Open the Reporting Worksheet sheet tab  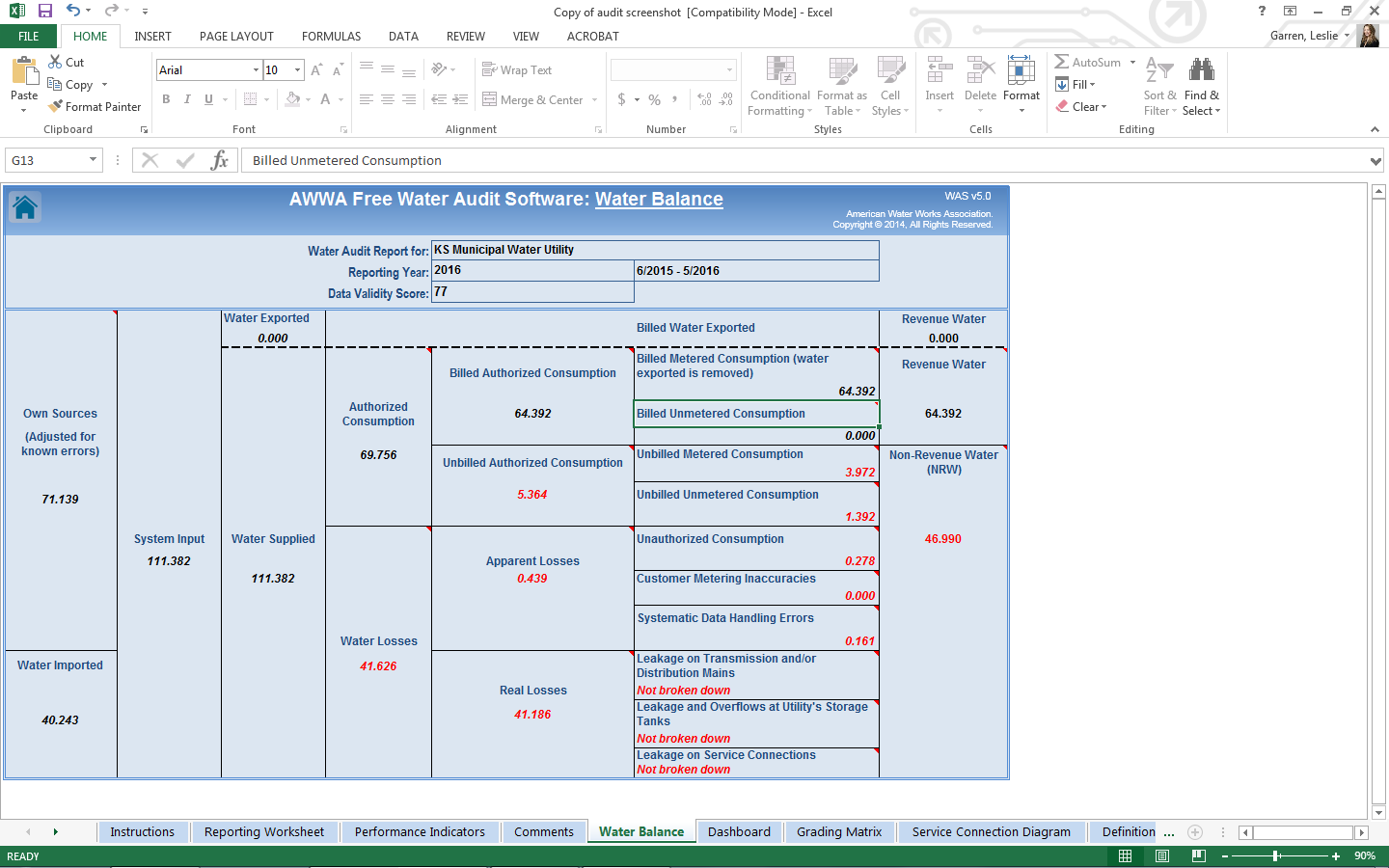[264, 831]
